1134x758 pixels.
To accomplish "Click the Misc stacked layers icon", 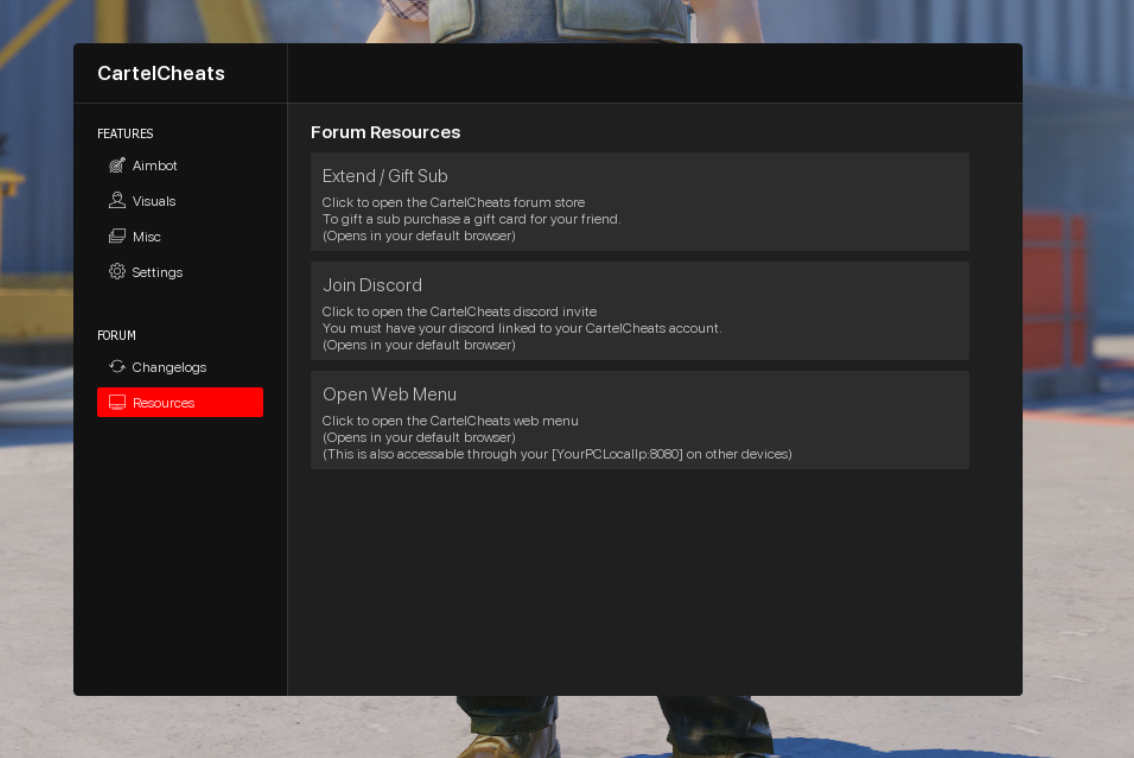I will [117, 237].
